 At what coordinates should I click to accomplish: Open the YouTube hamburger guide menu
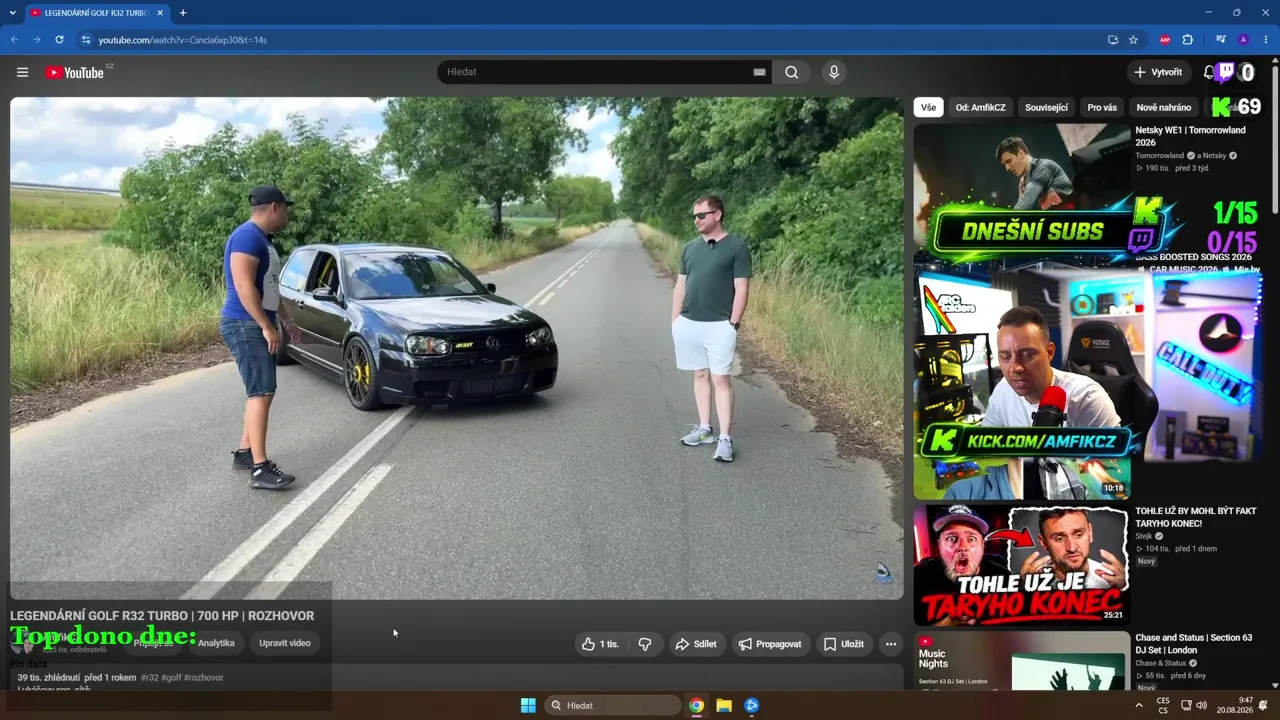point(22,72)
